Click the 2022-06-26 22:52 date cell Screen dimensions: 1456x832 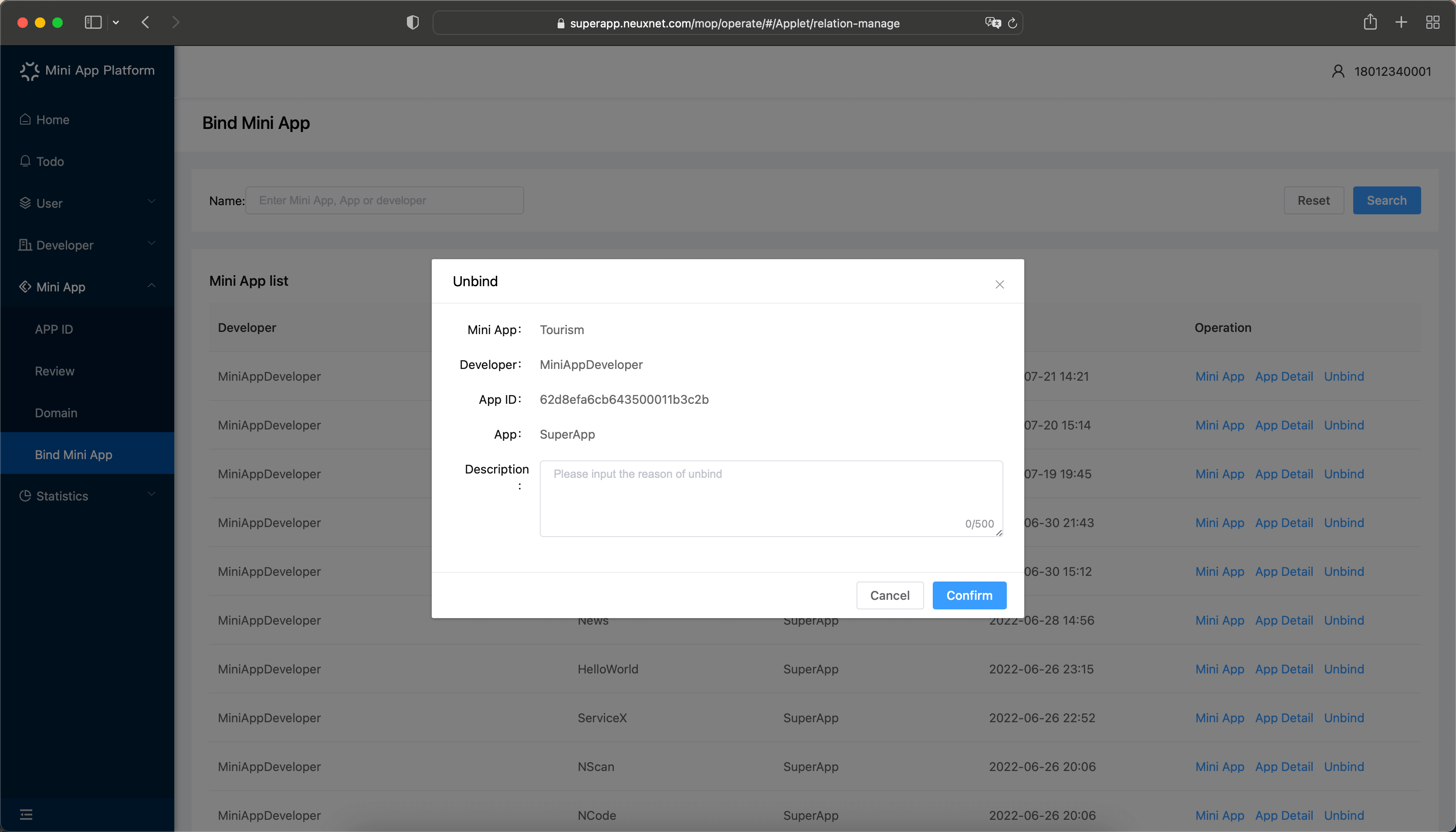1042,718
